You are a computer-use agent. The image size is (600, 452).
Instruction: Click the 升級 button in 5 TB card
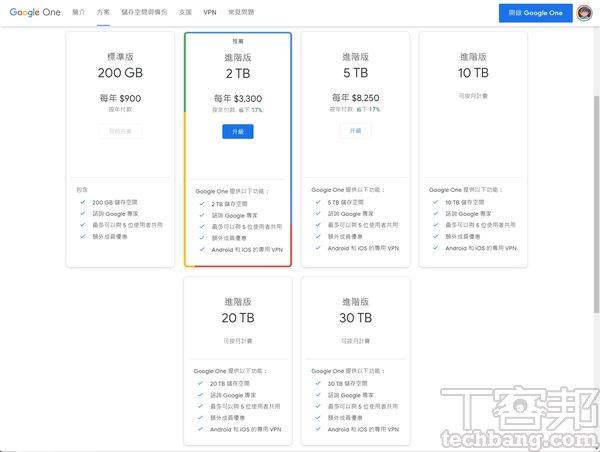coord(355,131)
